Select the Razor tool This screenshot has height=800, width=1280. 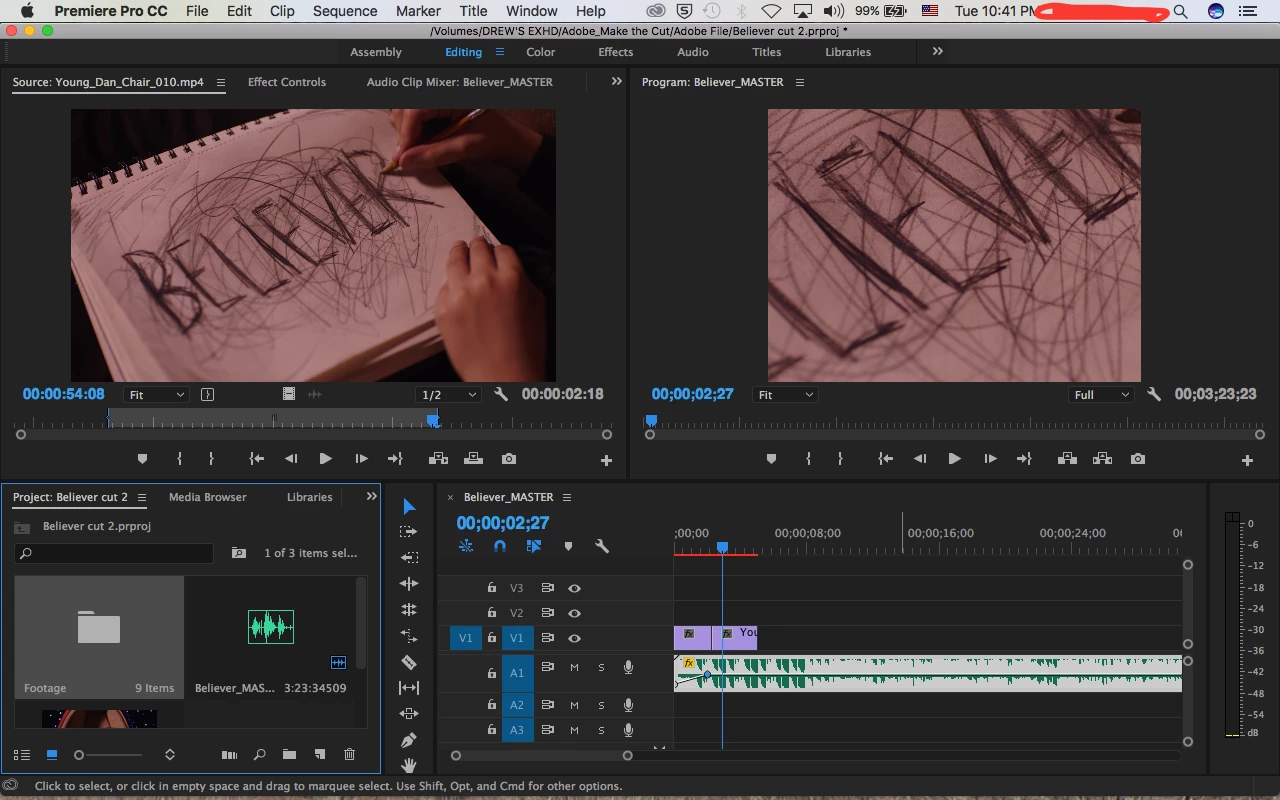[x=409, y=662]
